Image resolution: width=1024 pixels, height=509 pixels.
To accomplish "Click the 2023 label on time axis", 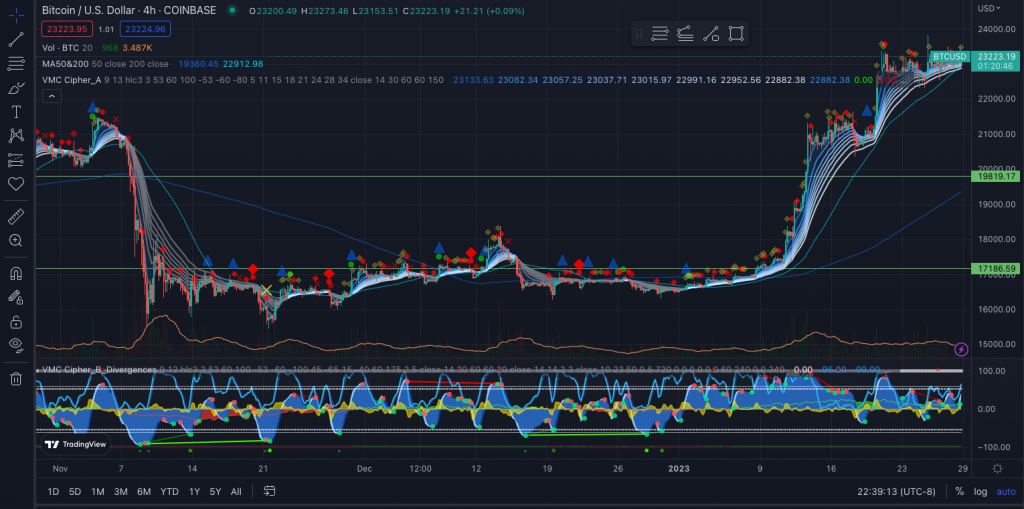I will click(x=679, y=468).
